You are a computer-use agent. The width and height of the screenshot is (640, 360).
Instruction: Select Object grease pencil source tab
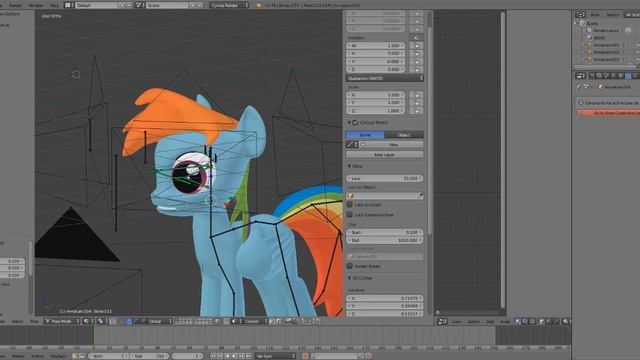pyautogui.click(x=404, y=135)
